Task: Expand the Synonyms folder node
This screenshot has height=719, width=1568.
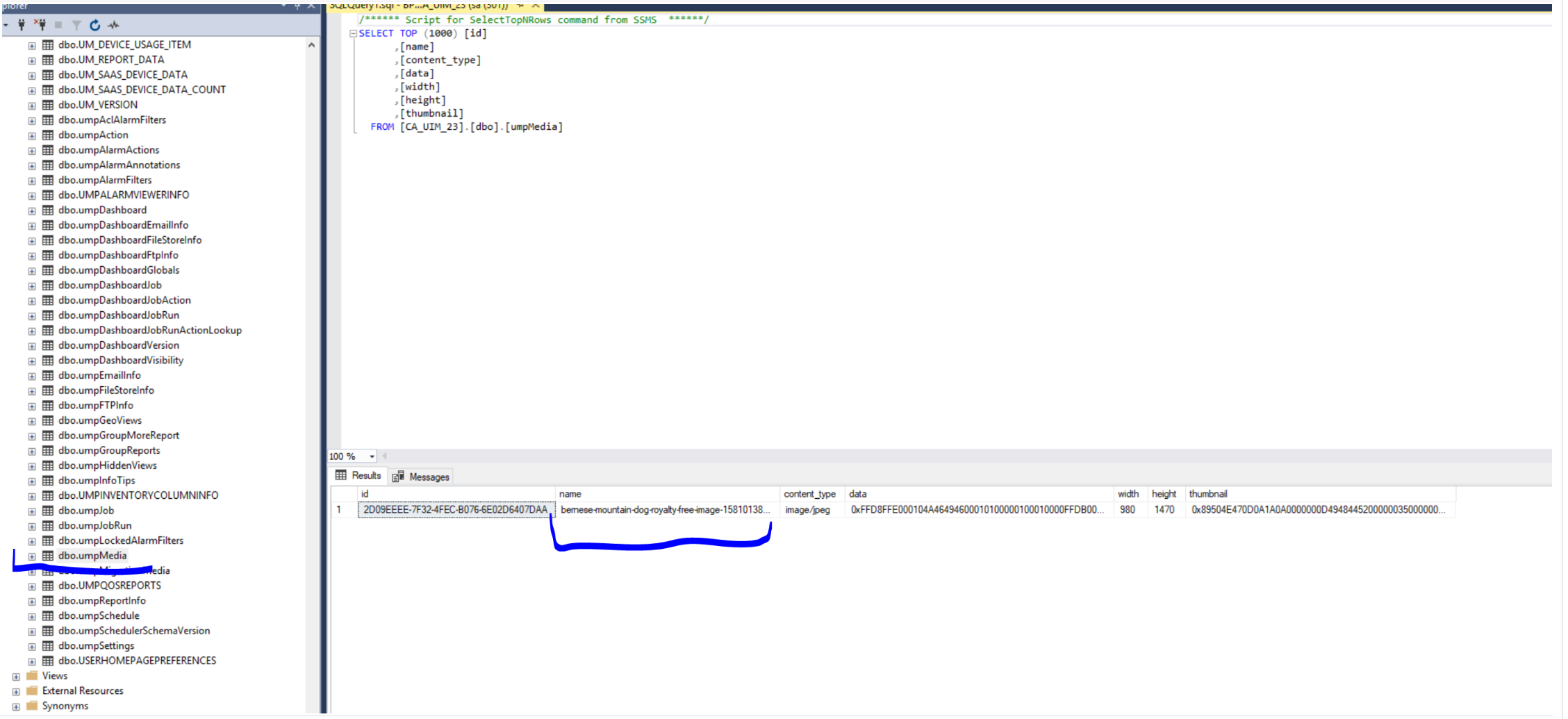Action: (16, 707)
